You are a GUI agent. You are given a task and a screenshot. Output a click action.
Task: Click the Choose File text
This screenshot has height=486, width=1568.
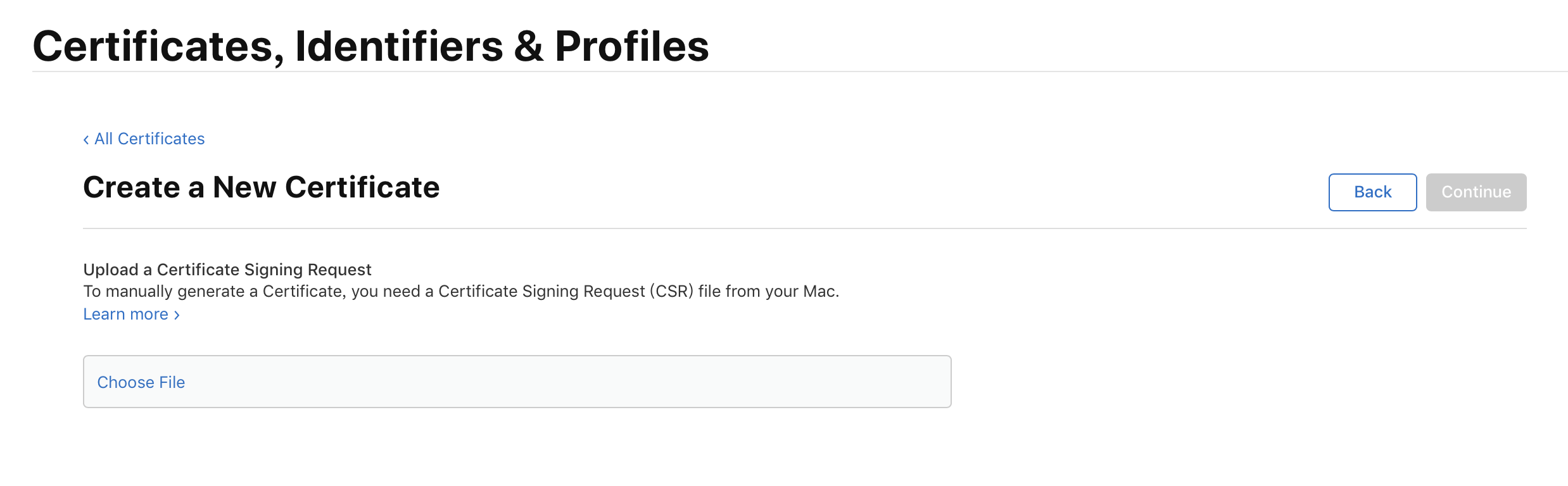click(141, 382)
